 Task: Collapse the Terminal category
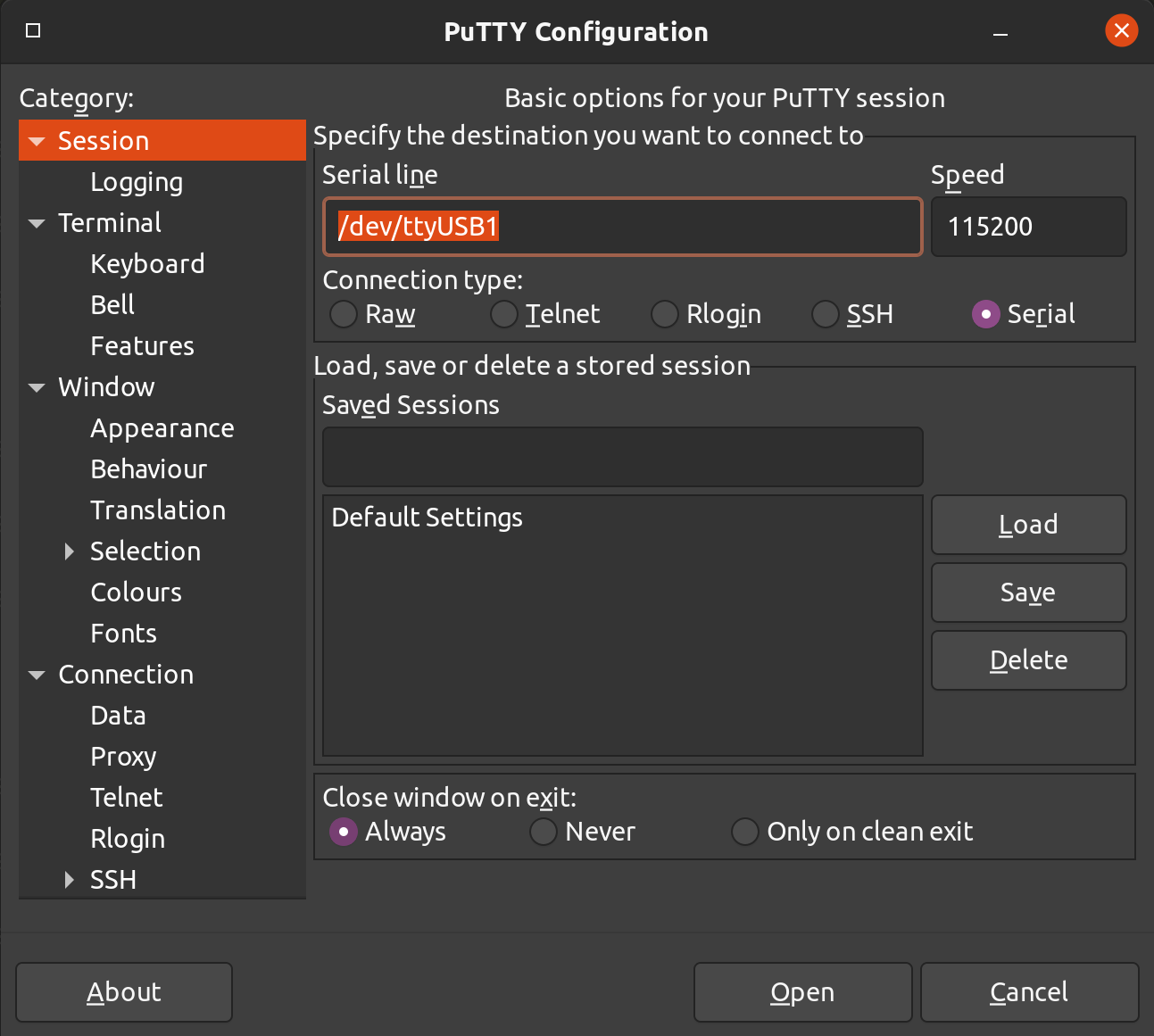[37, 223]
